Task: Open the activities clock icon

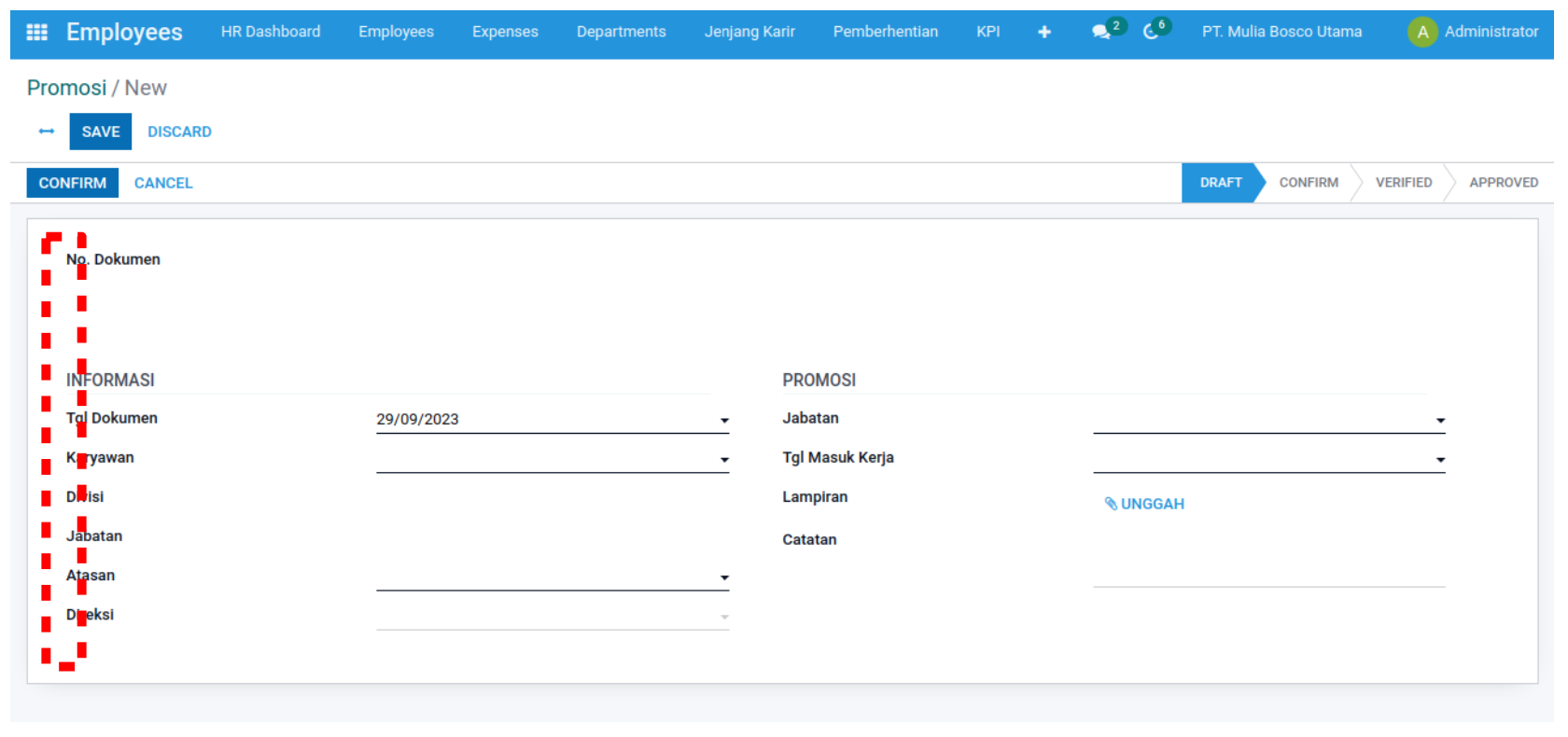Action: [1151, 33]
